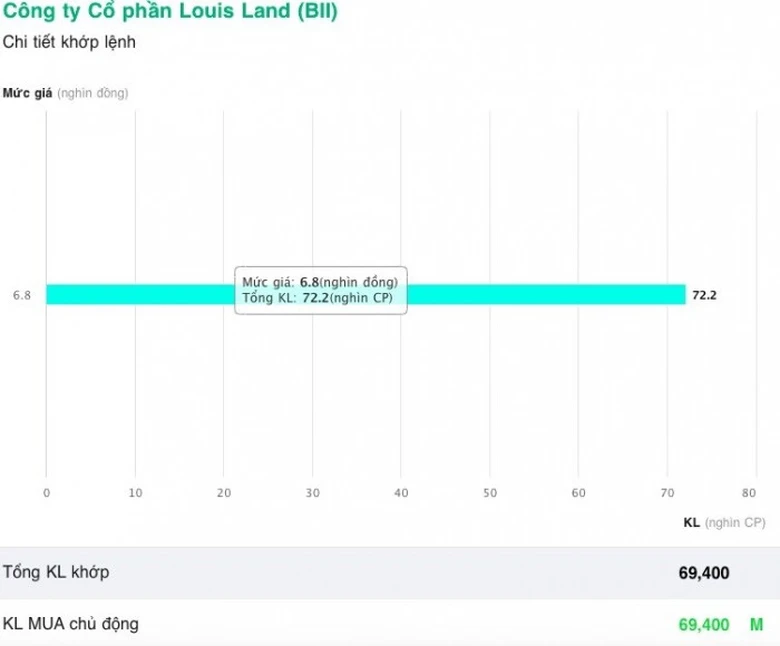The height and width of the screenshot is (646, 780).
Task: Select the Chi tiết khớp lệnh heading
Action: (70, 42)
